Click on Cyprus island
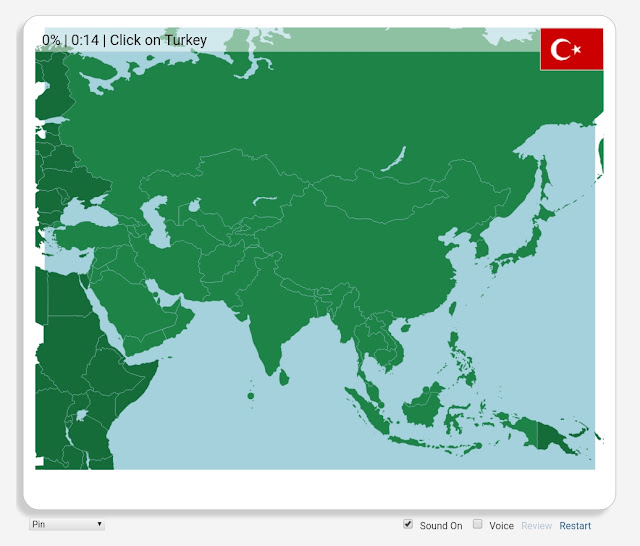 85,255
